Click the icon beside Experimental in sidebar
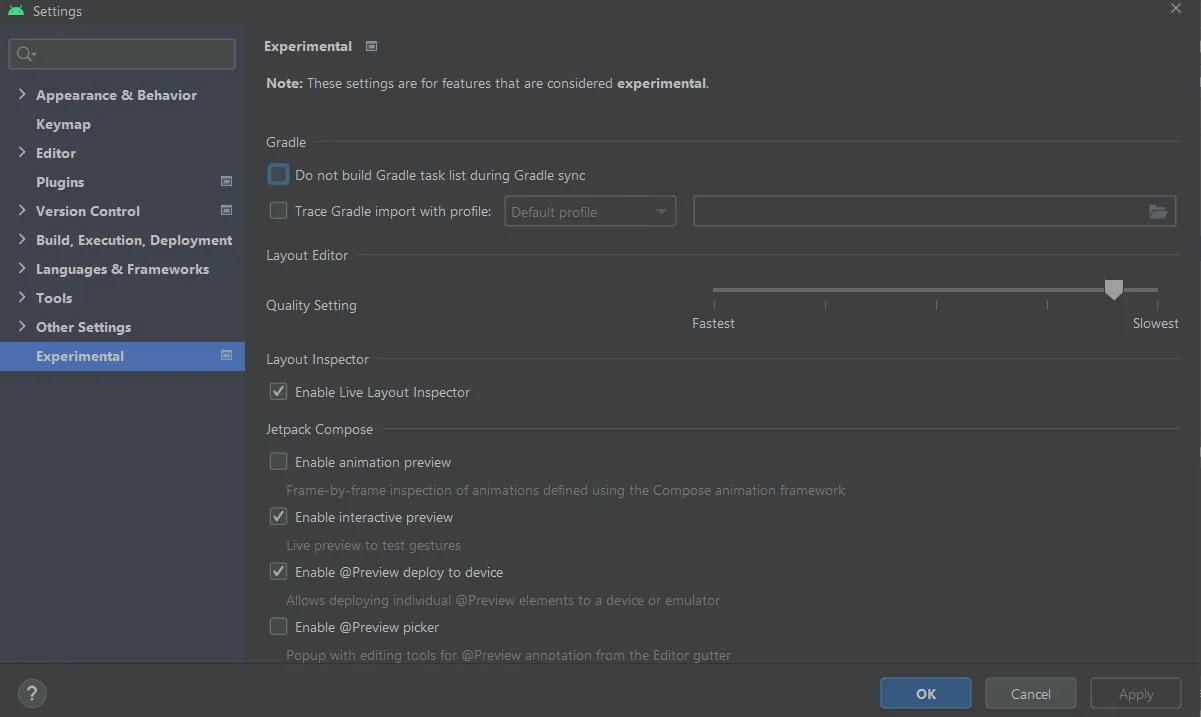 pos(226,356)
